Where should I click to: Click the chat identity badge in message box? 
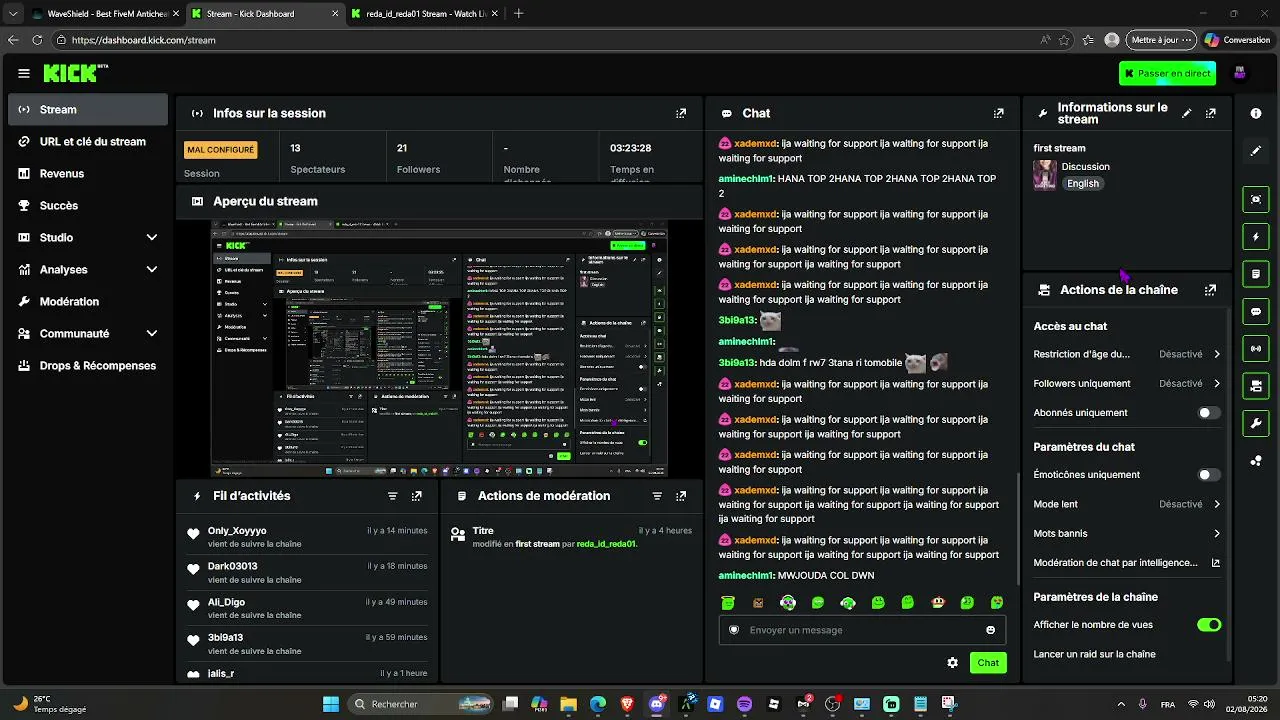click(734, 630)
